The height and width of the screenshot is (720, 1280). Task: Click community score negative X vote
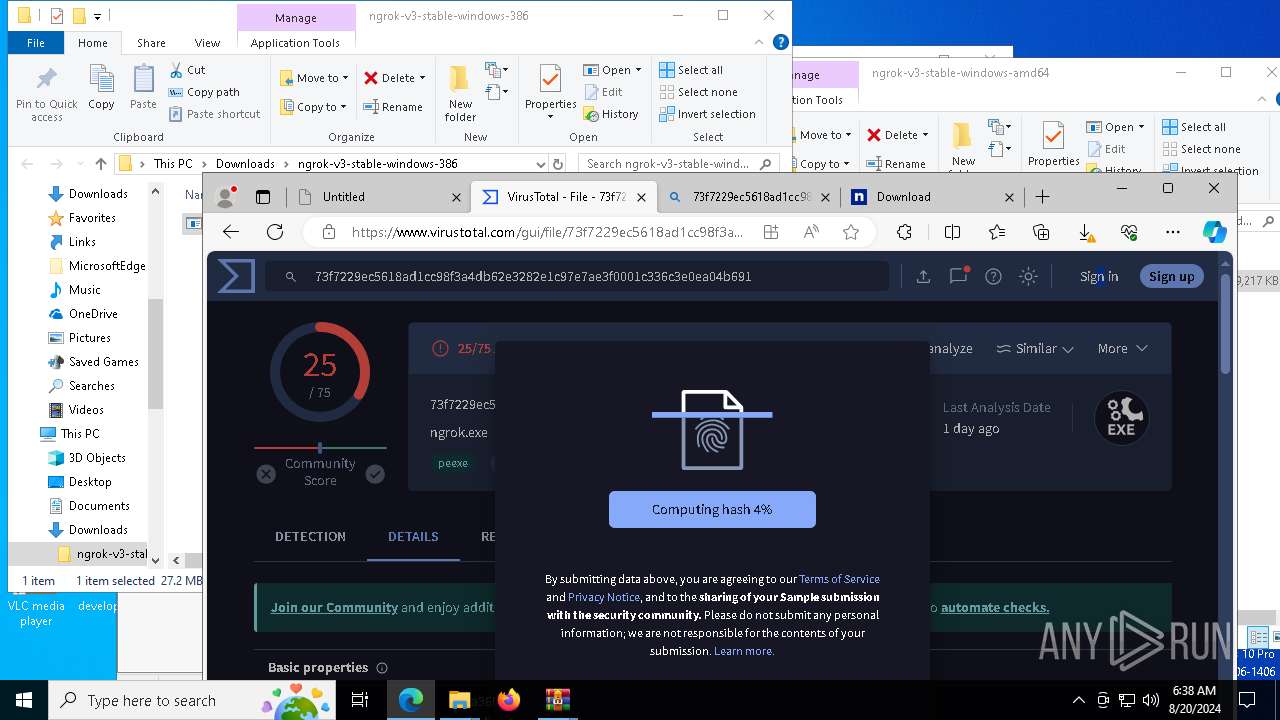tap(266, 474)
